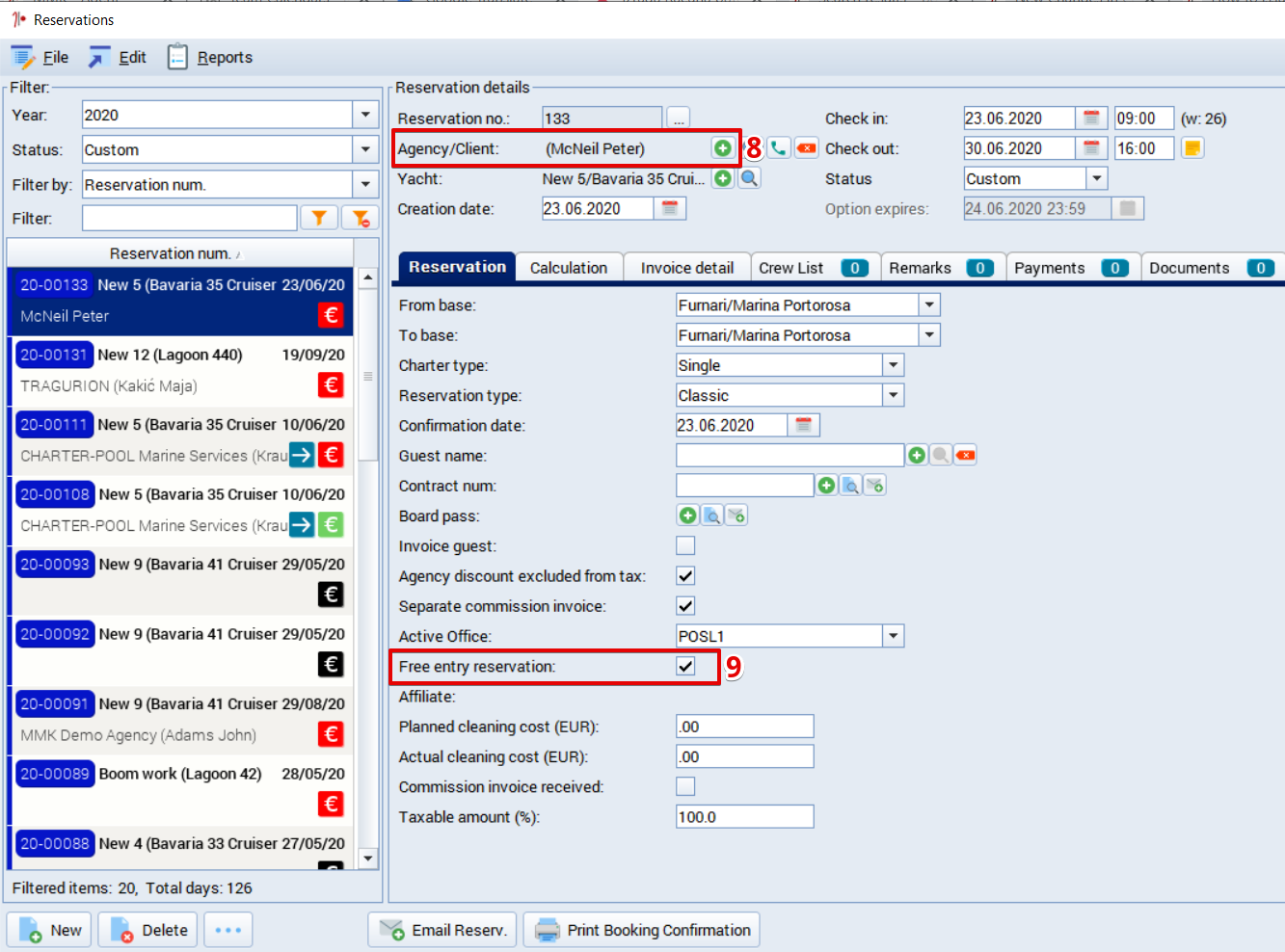
Task: Click Taxable amount field
Action: [x=745, y=817]
